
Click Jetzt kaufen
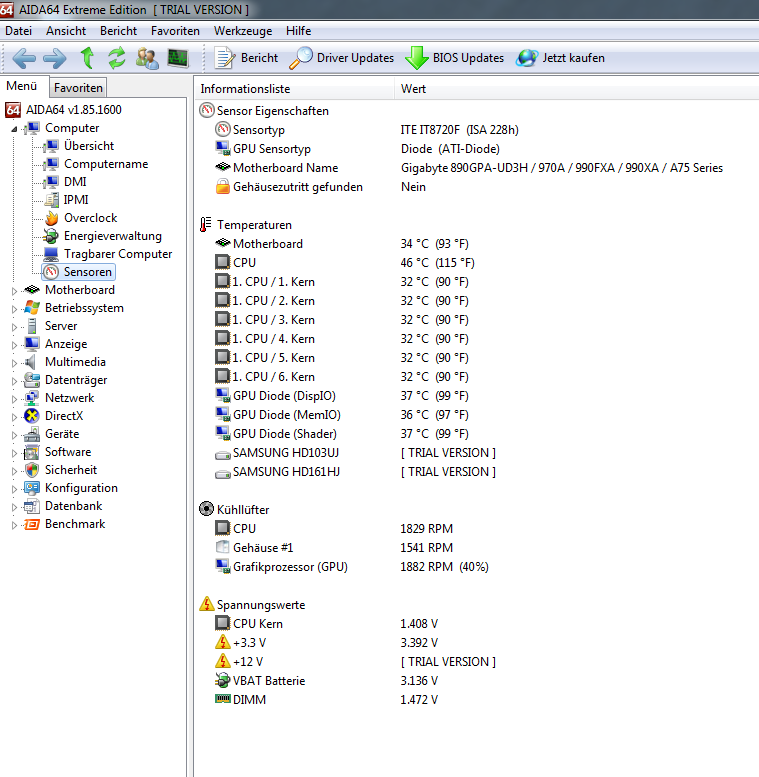pos(560,58)
